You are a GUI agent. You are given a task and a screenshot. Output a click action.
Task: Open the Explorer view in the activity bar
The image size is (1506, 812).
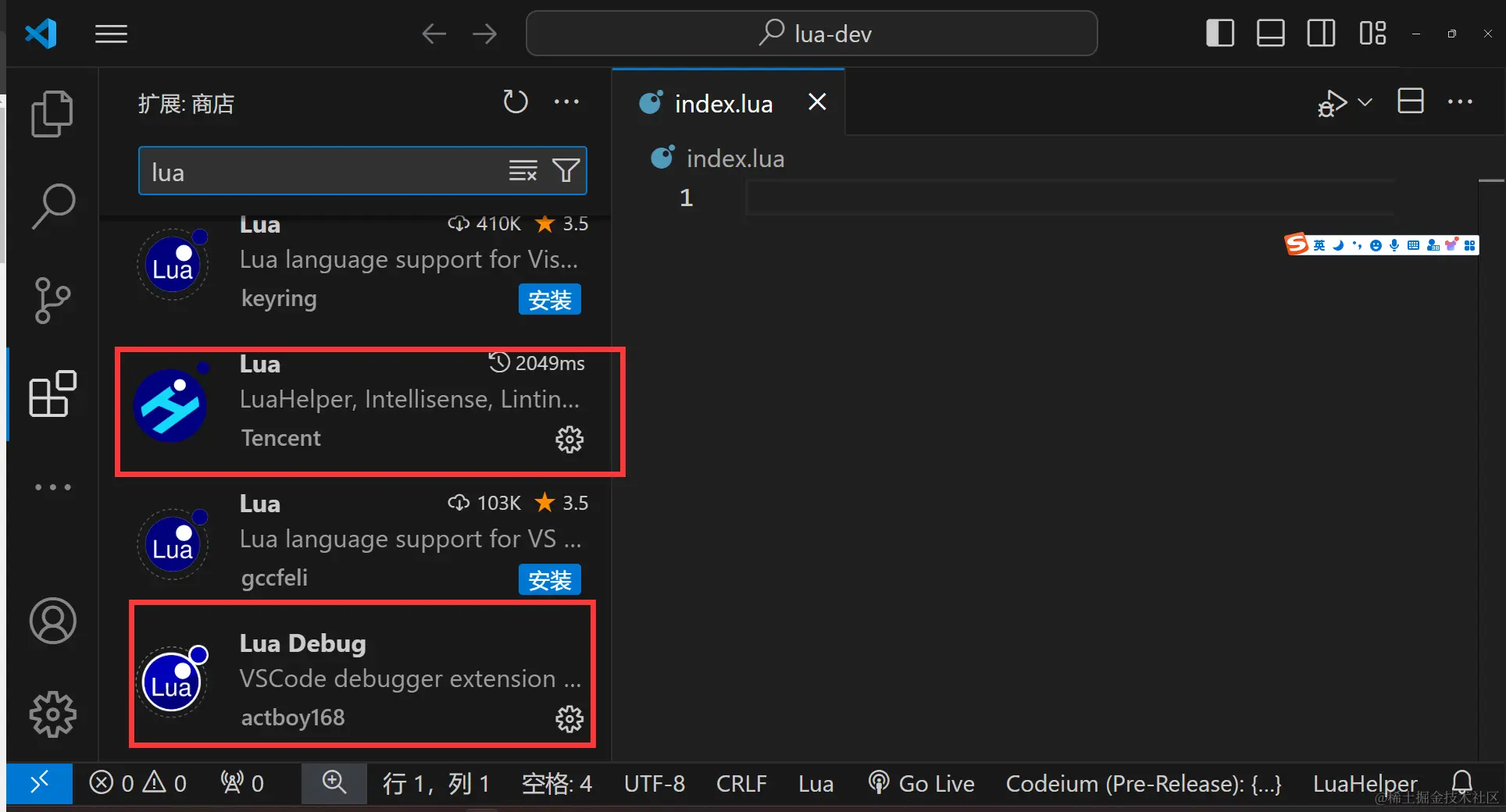coord(52,113)
